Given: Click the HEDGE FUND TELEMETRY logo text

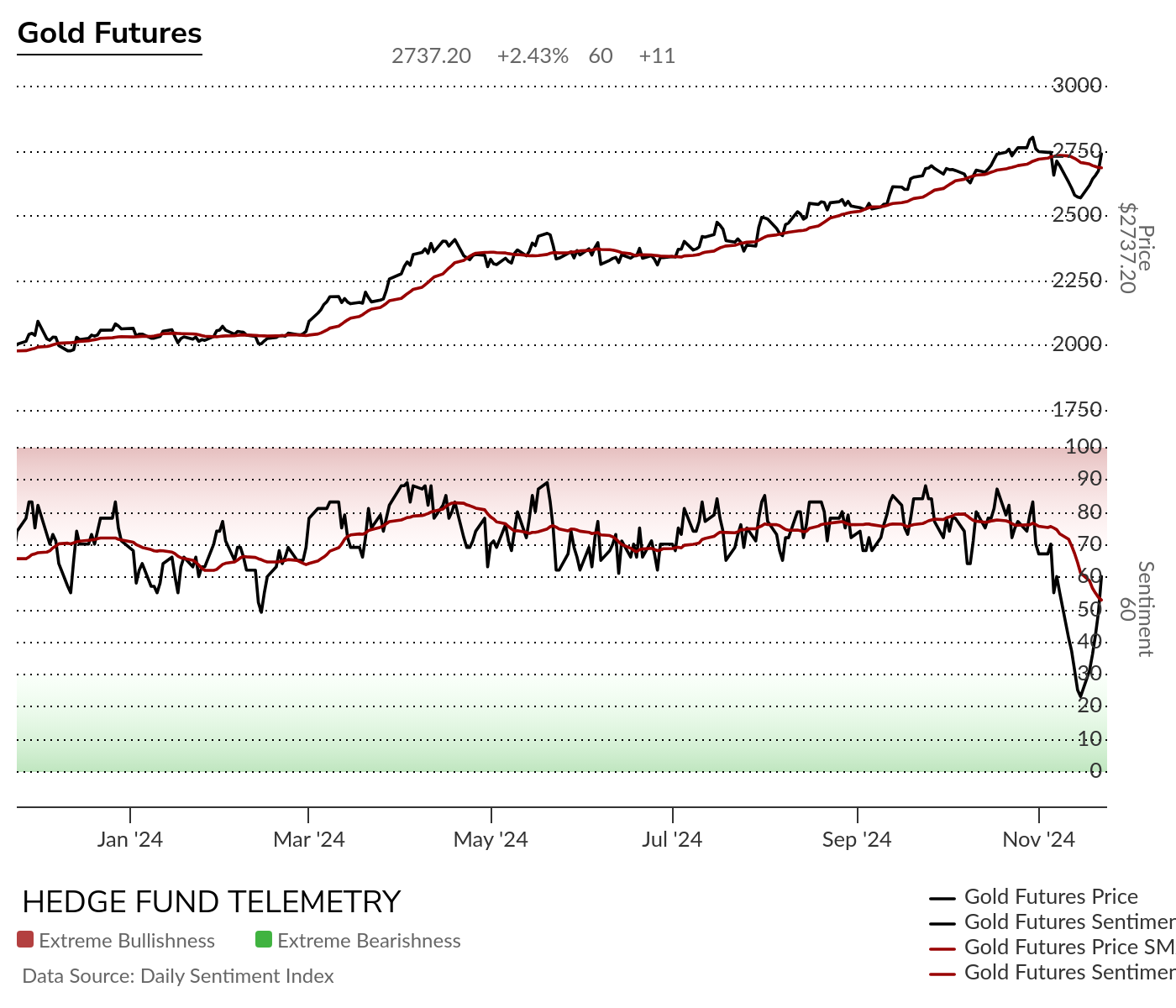Looking at the screenshot, I should [x=212, y=902].
